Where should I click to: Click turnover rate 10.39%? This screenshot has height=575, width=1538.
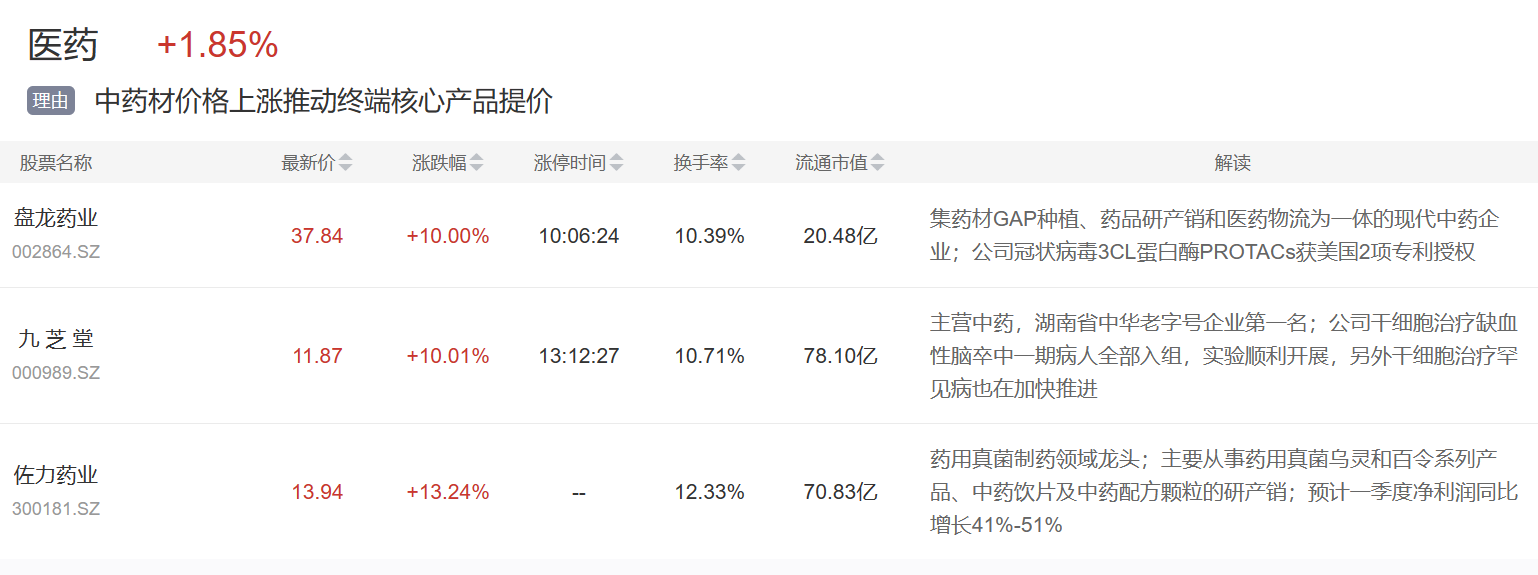(x=710, y=236)
